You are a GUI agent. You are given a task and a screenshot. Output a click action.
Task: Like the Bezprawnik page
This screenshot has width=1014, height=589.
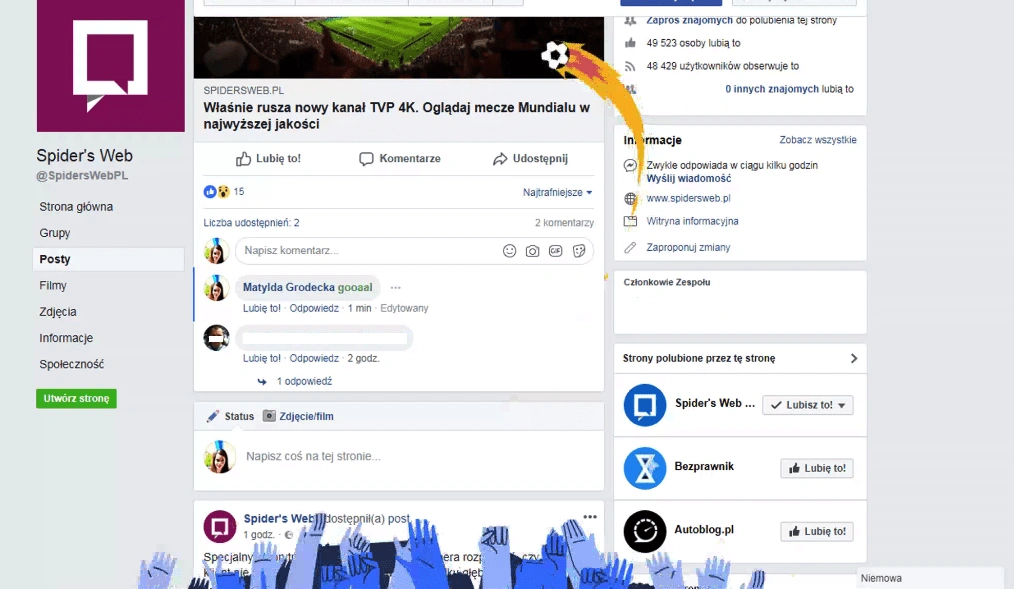(x=817, y=468)
